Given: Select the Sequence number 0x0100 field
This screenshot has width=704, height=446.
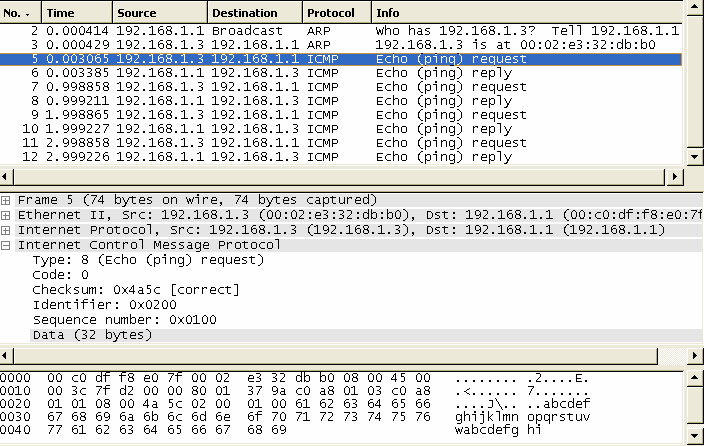Looking at the screenshot, I should [x=124, y=320].
